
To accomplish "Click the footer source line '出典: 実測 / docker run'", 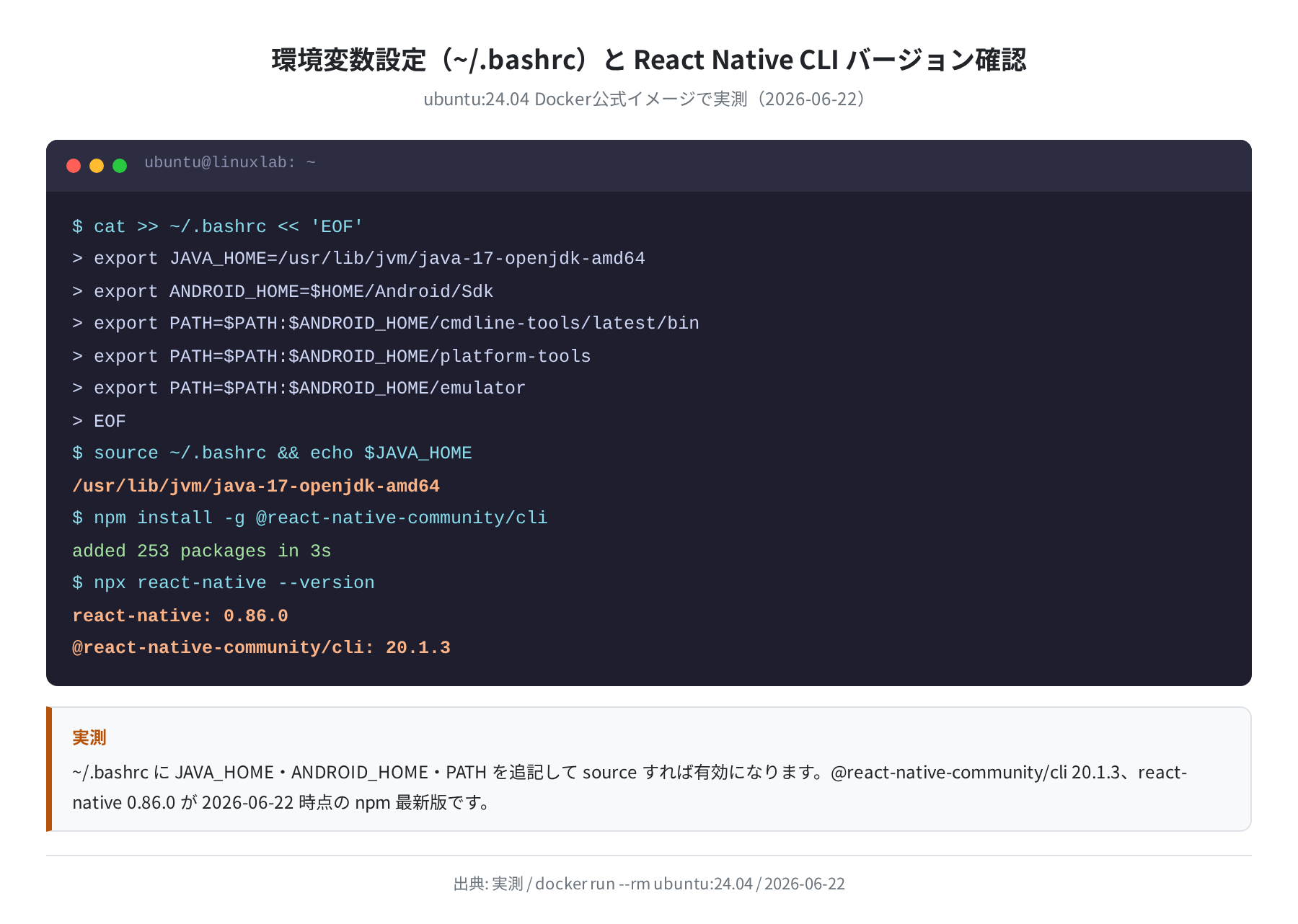I will pyautogui.click(x=649, y=884).
